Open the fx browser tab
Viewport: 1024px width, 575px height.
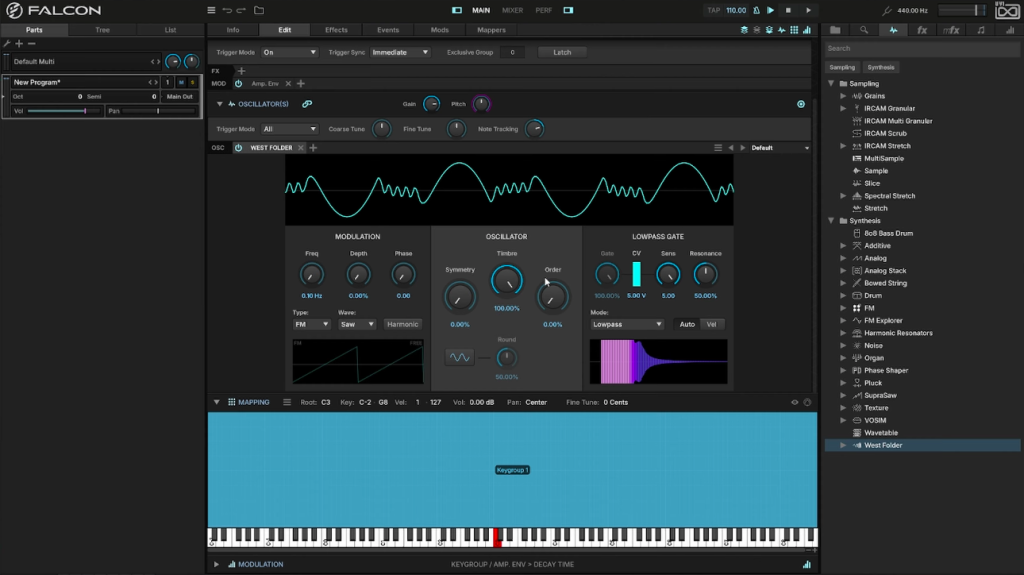point(922,30)
